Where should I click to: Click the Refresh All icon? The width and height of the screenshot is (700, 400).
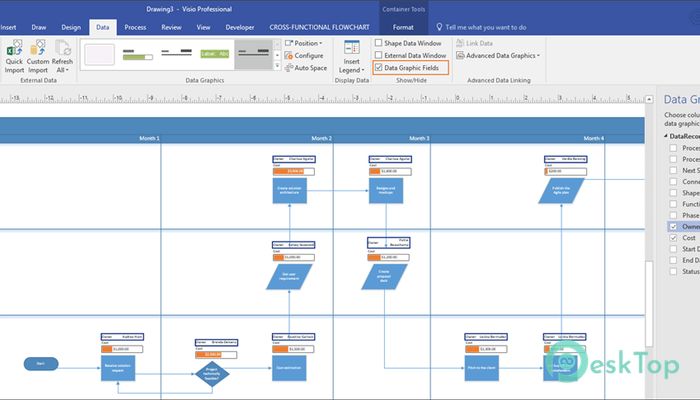click(x=62, y=48)
